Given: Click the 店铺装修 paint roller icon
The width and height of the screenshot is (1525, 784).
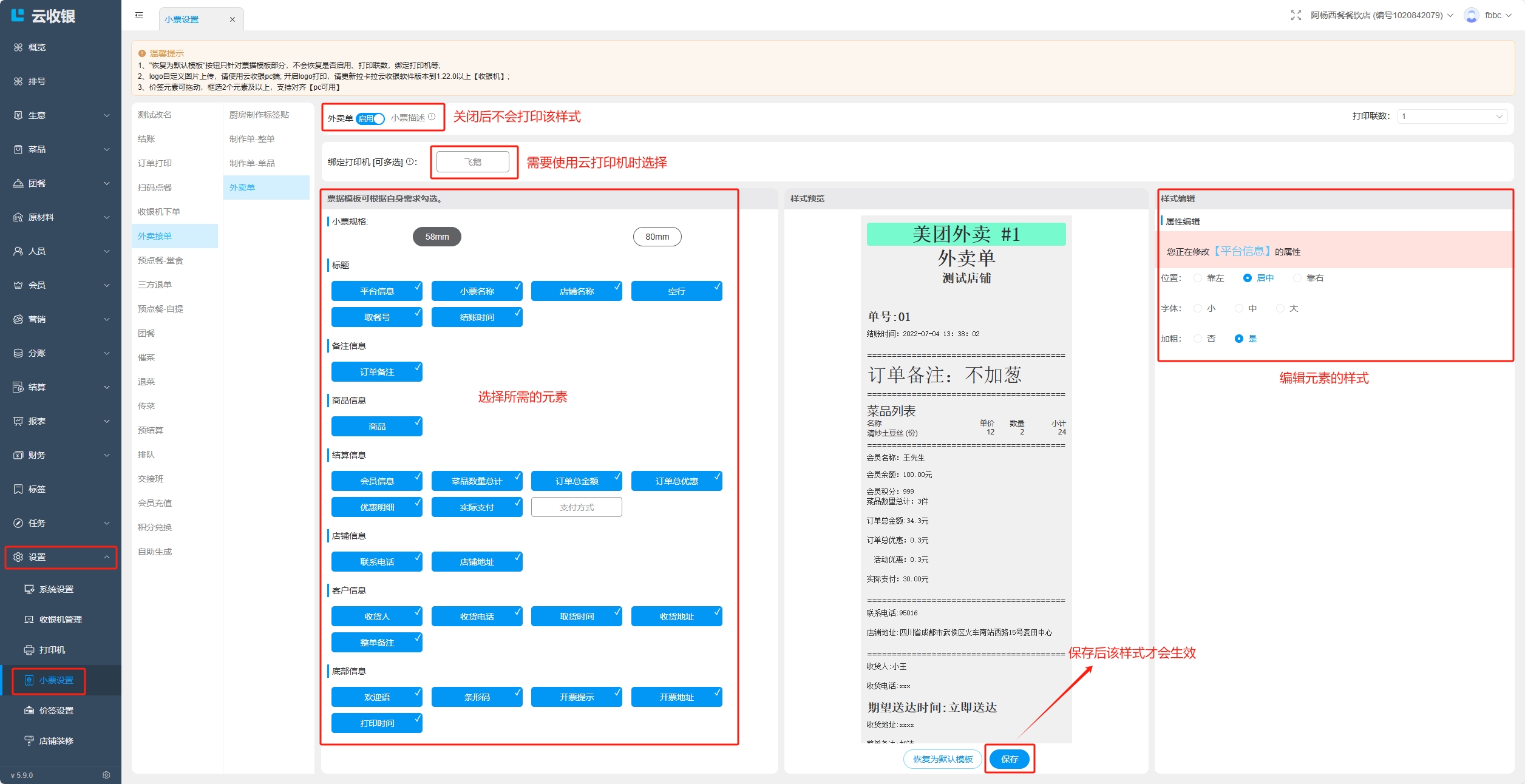Looking at the screenshot, I should tap(29, 741).
